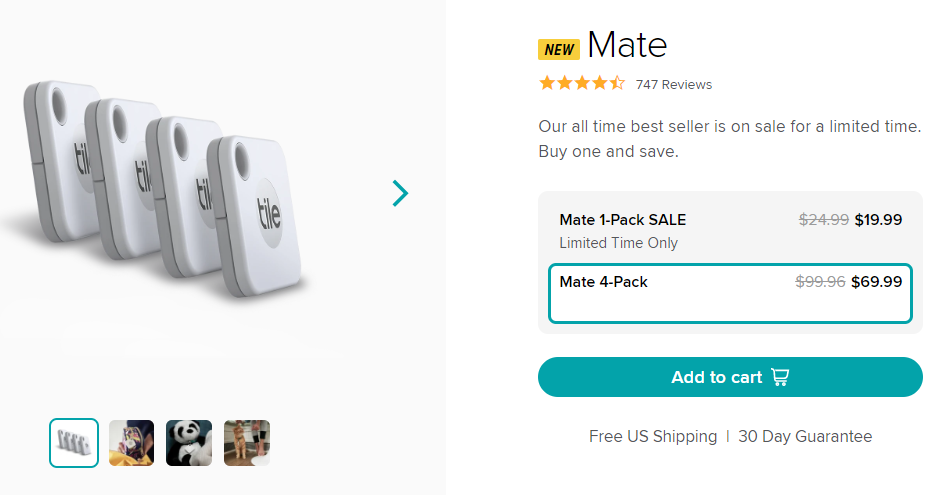Viewport: 944px width, 495px height.
Task: Open the 747 Reviews link
Action: click(674, 85)
